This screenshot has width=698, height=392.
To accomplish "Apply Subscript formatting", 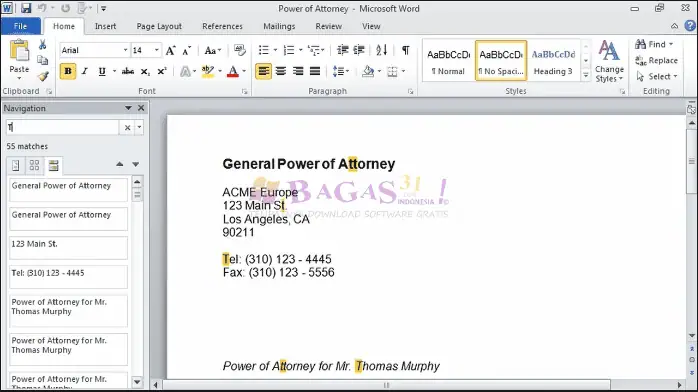I will (145, 71).
